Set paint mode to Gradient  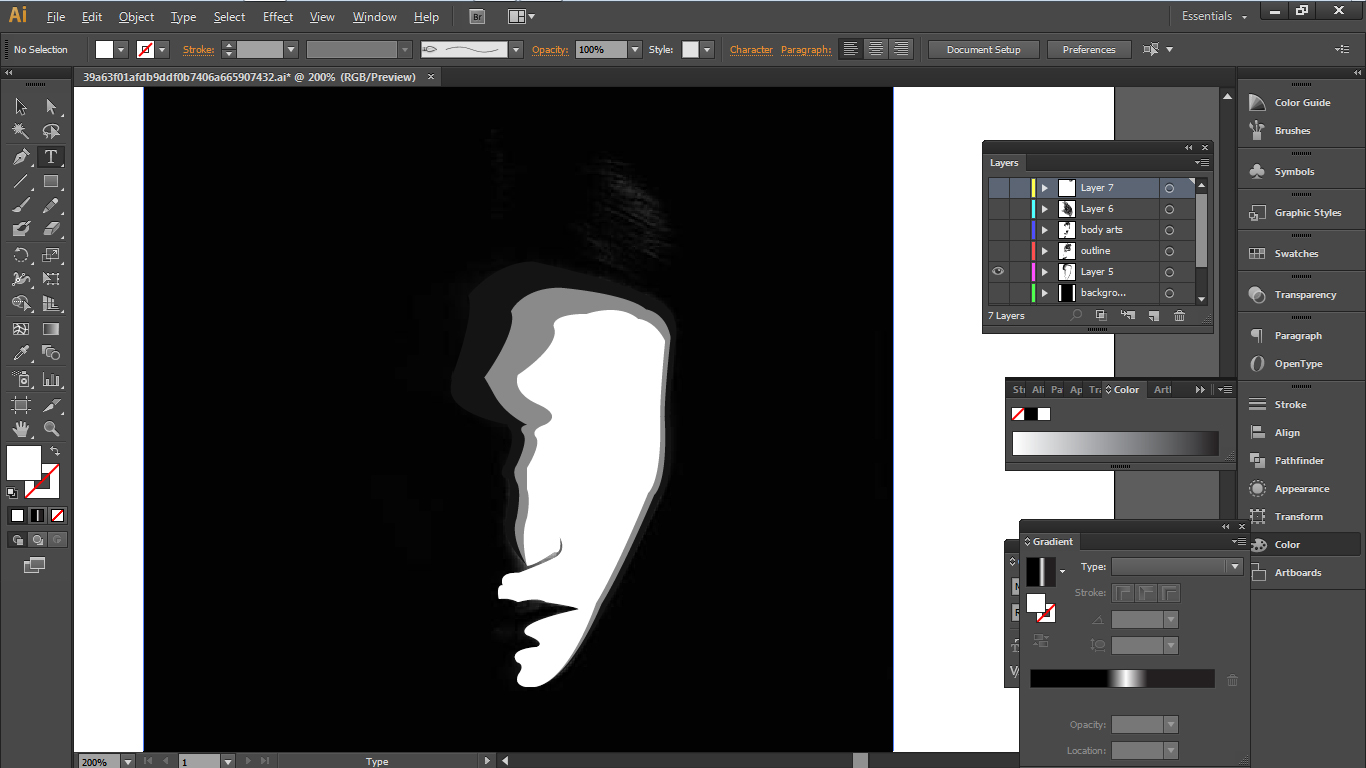coord(37,516)
